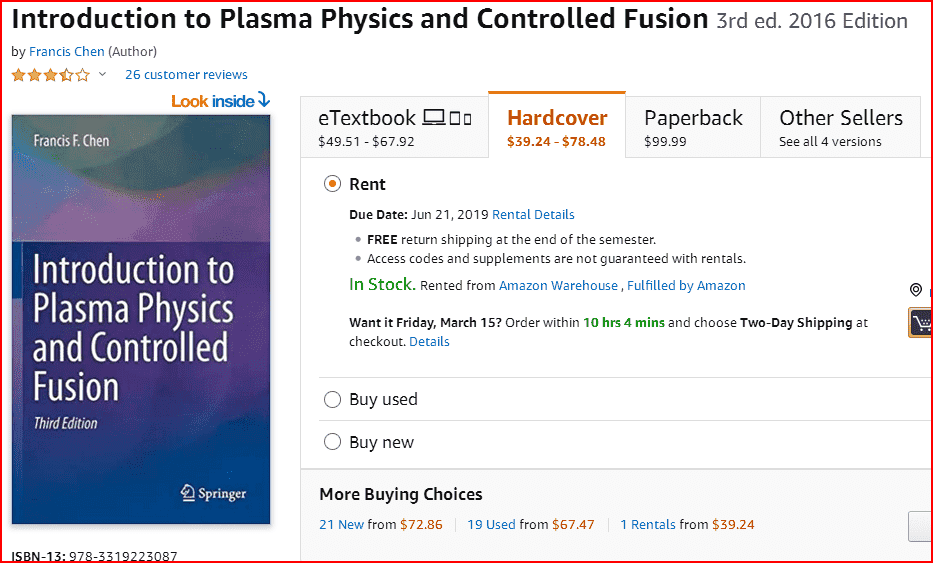Screen dimensions: 933x563
Task: Click the delivery location pin icon
Action: tap(915, 290)
